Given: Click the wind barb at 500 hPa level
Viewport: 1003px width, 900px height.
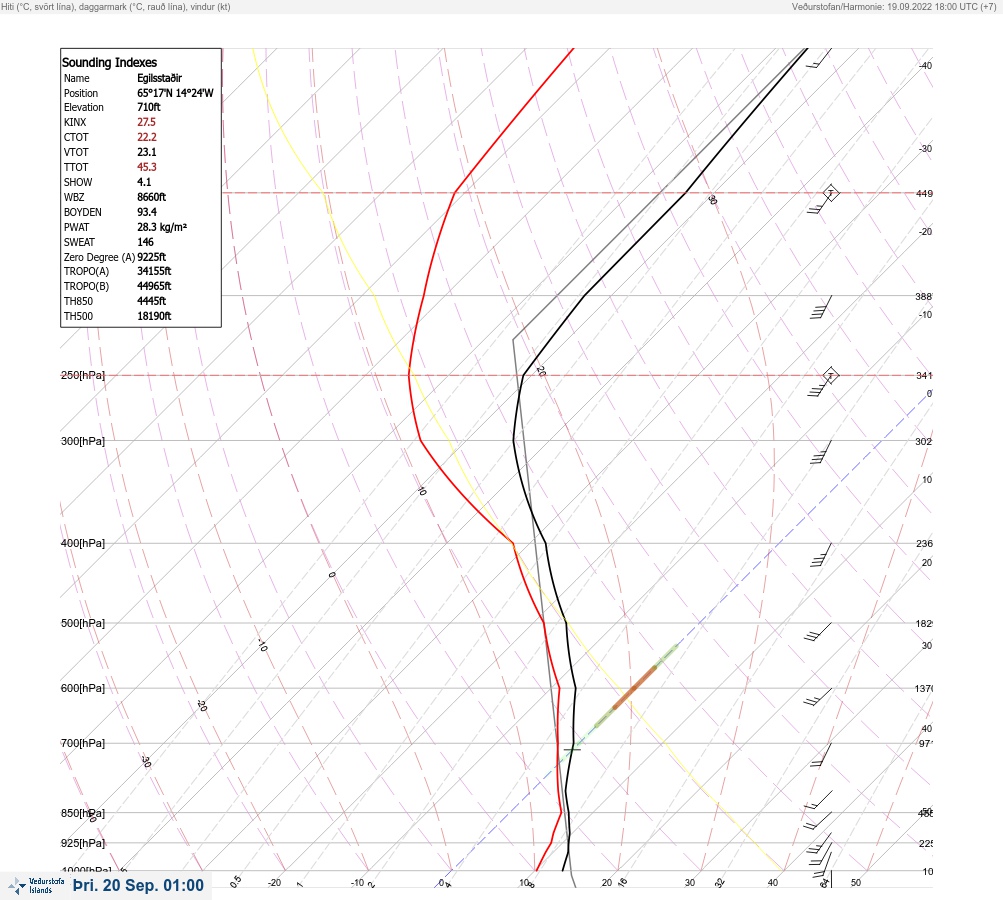Looking at the screenshot, I should click(x=818, y=631).
